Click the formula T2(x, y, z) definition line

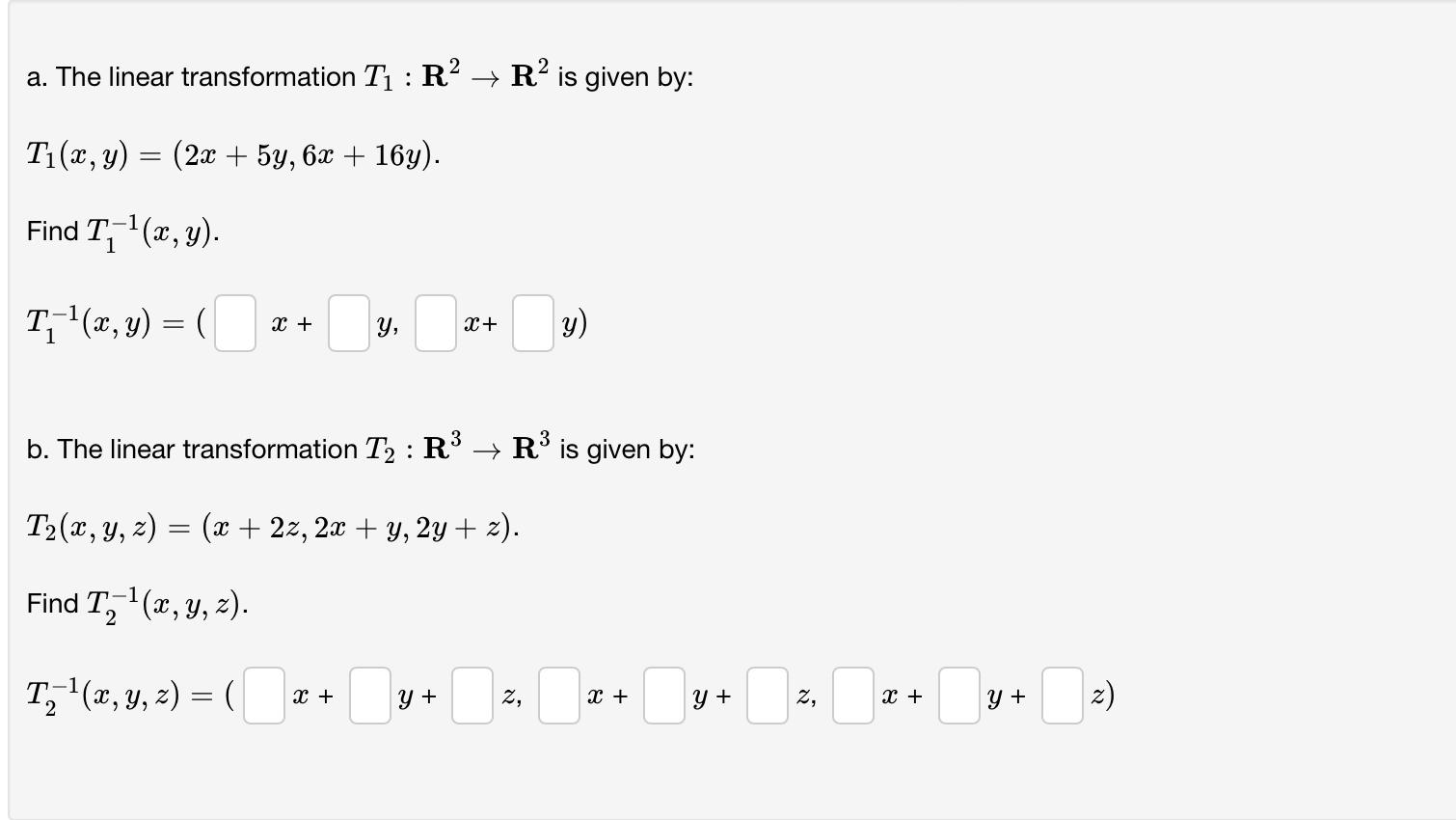272,525
